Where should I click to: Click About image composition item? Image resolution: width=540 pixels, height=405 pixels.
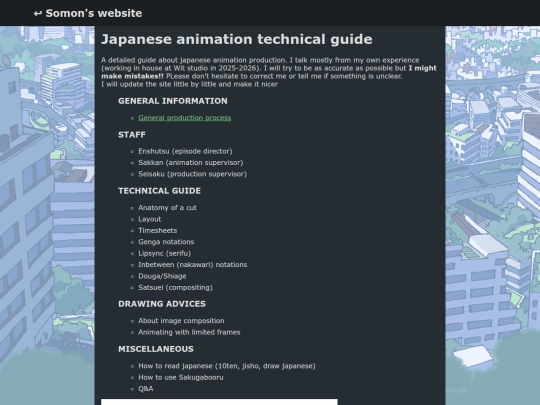181,321
